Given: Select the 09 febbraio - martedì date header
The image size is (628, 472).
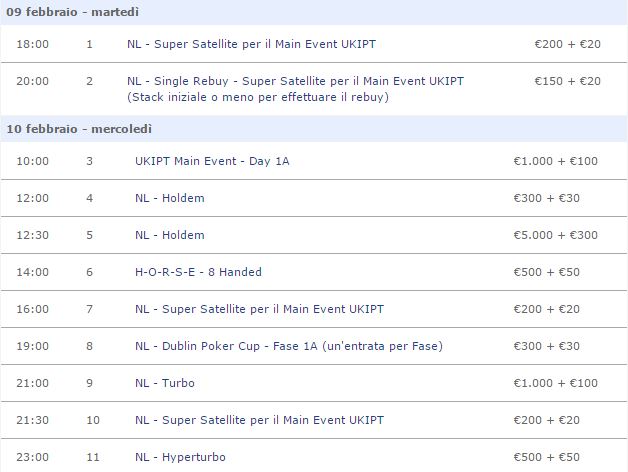Looking at the screenshot, I should pyautogui.click(x=314, y=12).
